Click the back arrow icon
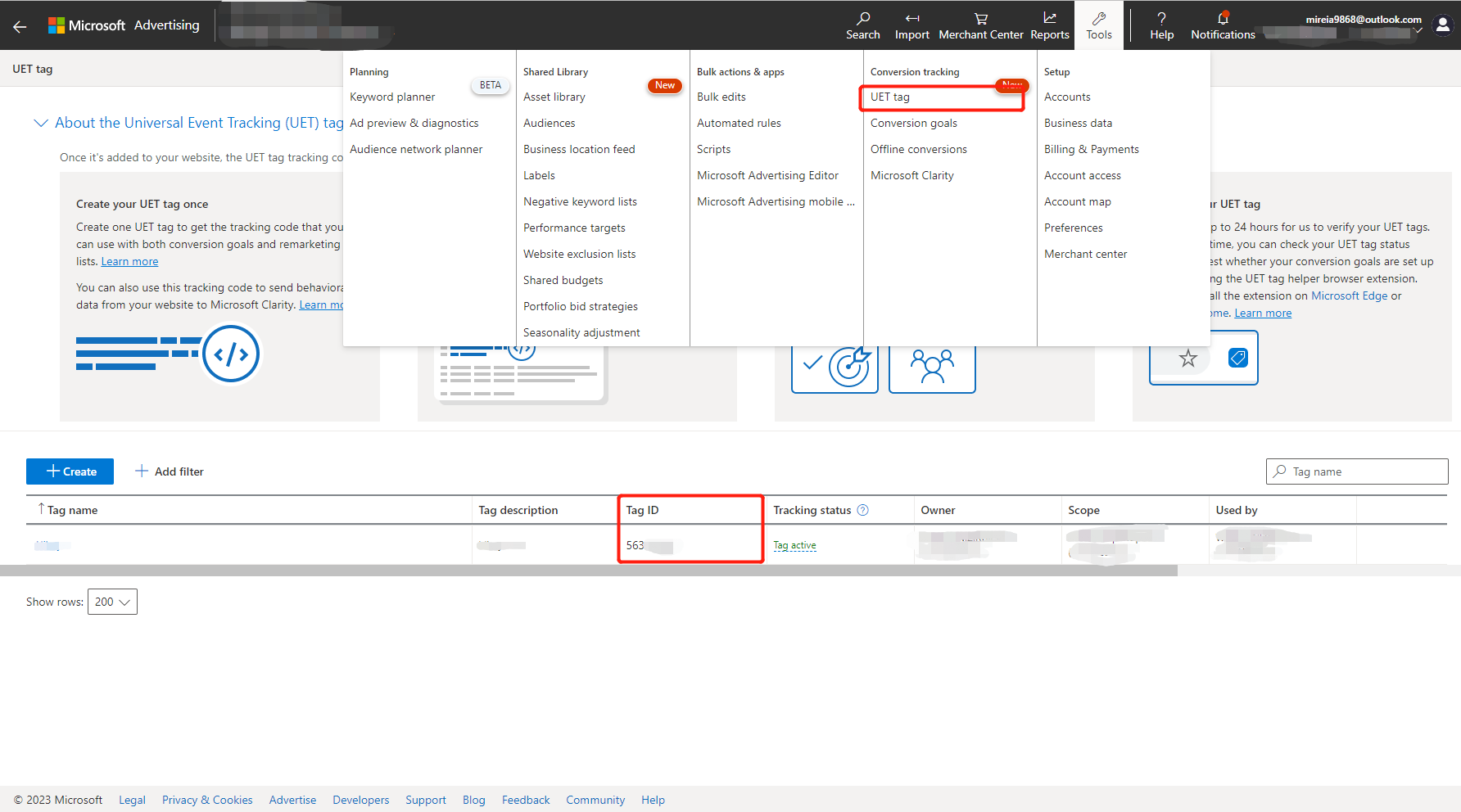Screen dimensions: 1461x812 pyautogui.click(x=20, y=26)
